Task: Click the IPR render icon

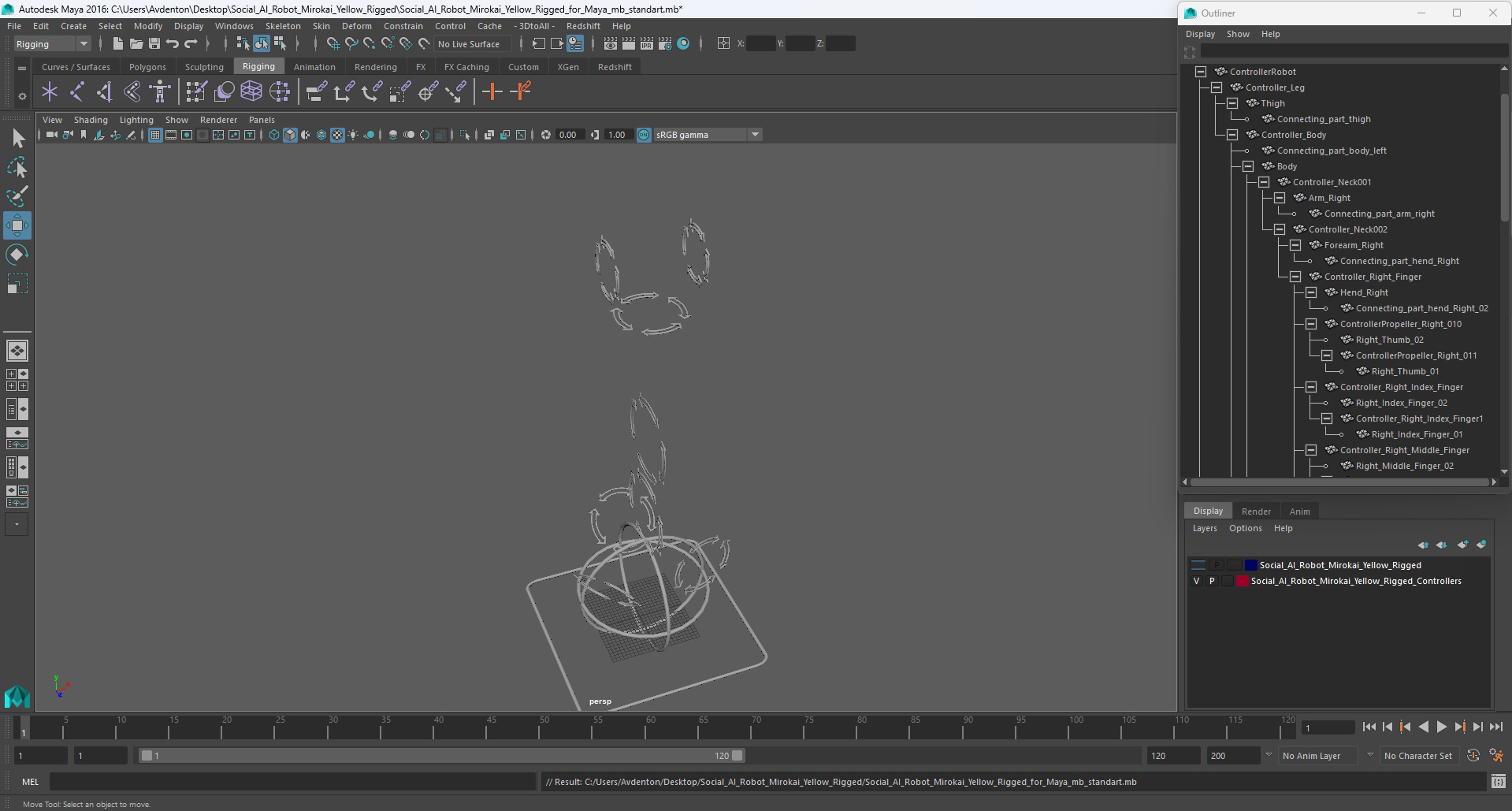Action: point(647,44)
